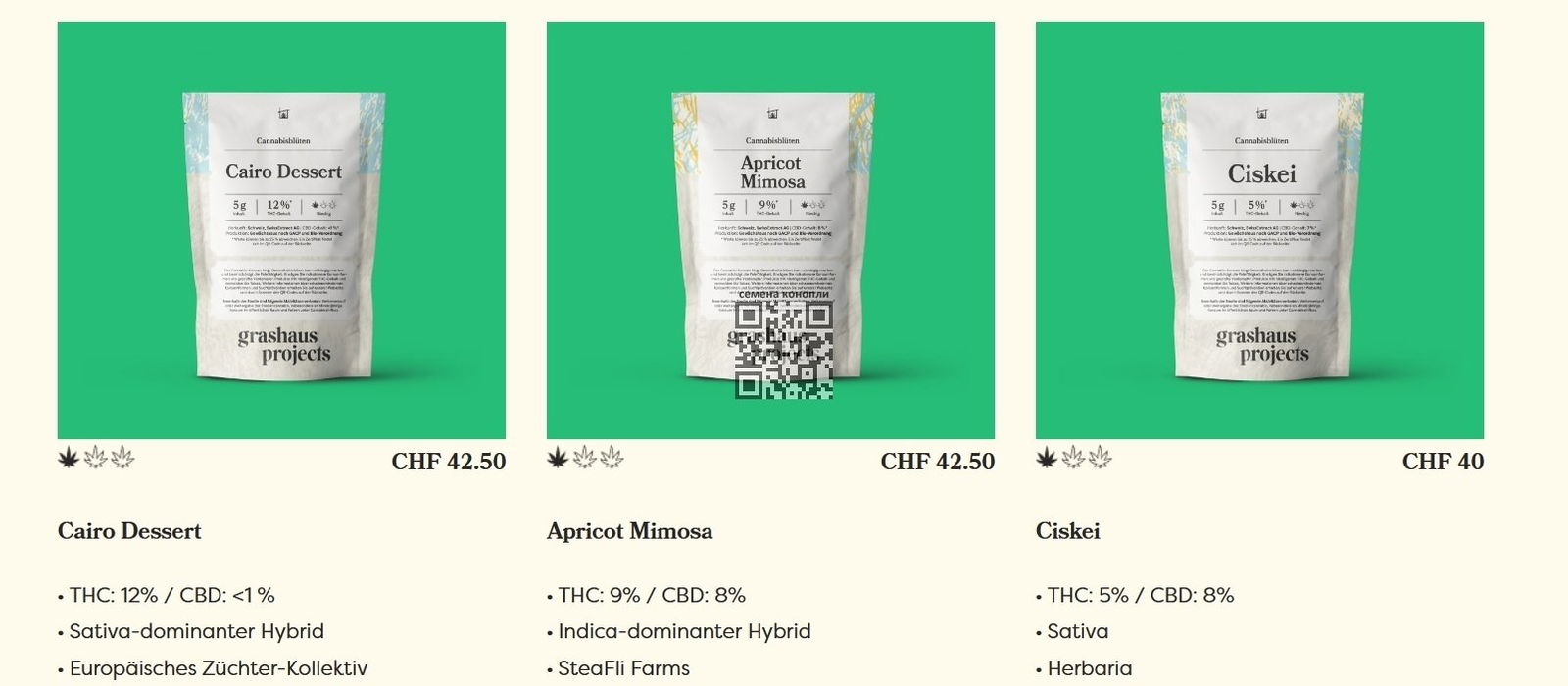
Task: Click filled cannabis leaf under Cairo Dessert
Action: click(69, 457)
